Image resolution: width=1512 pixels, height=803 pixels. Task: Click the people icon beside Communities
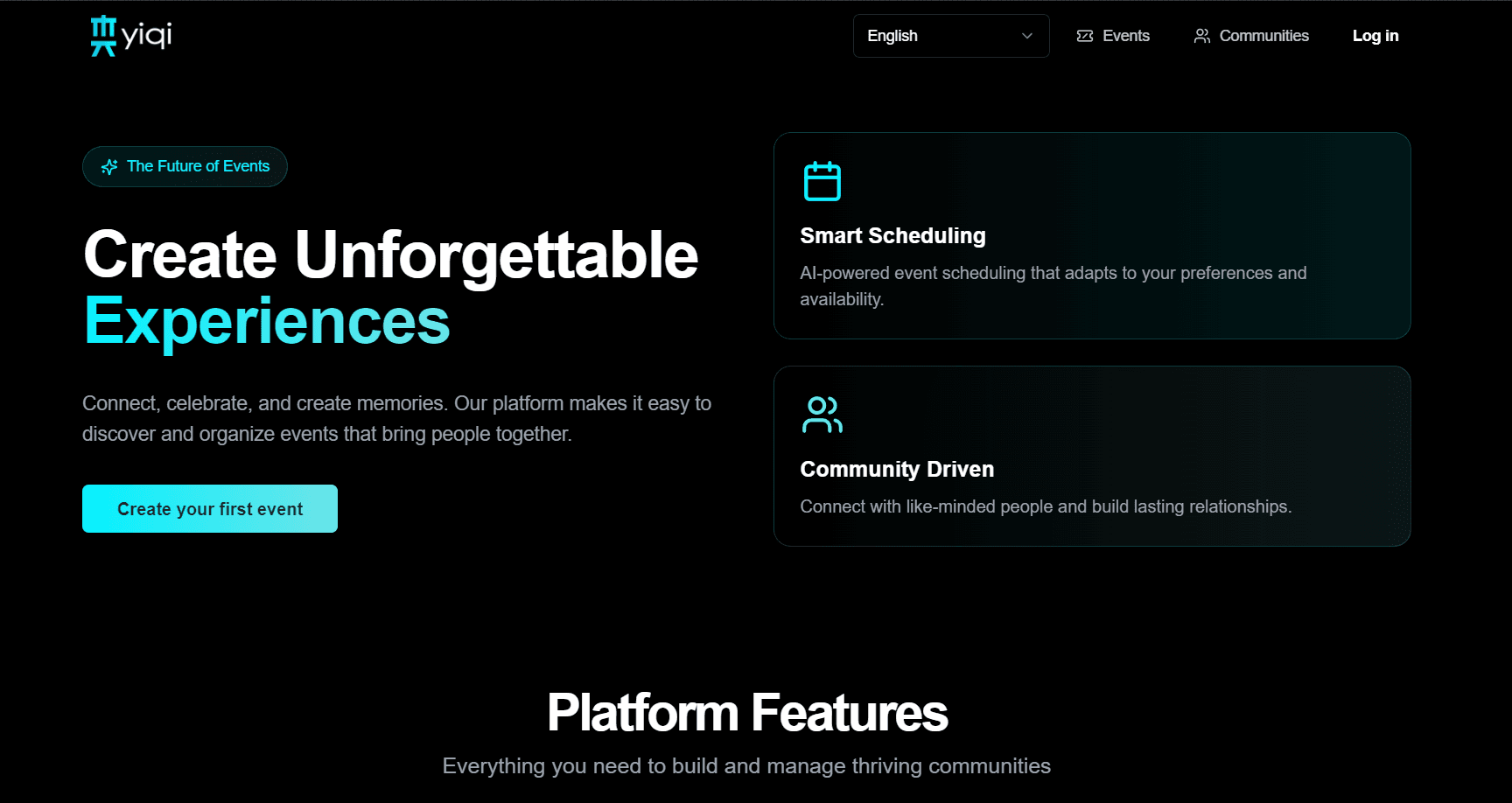[1202, 36]
